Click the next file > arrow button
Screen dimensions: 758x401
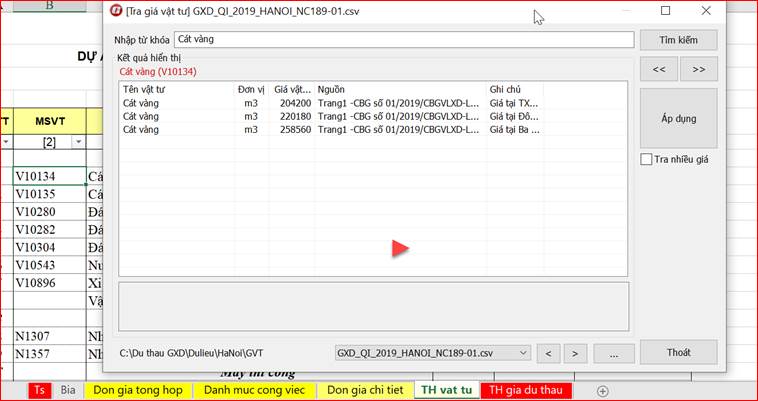[x=574, y=353]
